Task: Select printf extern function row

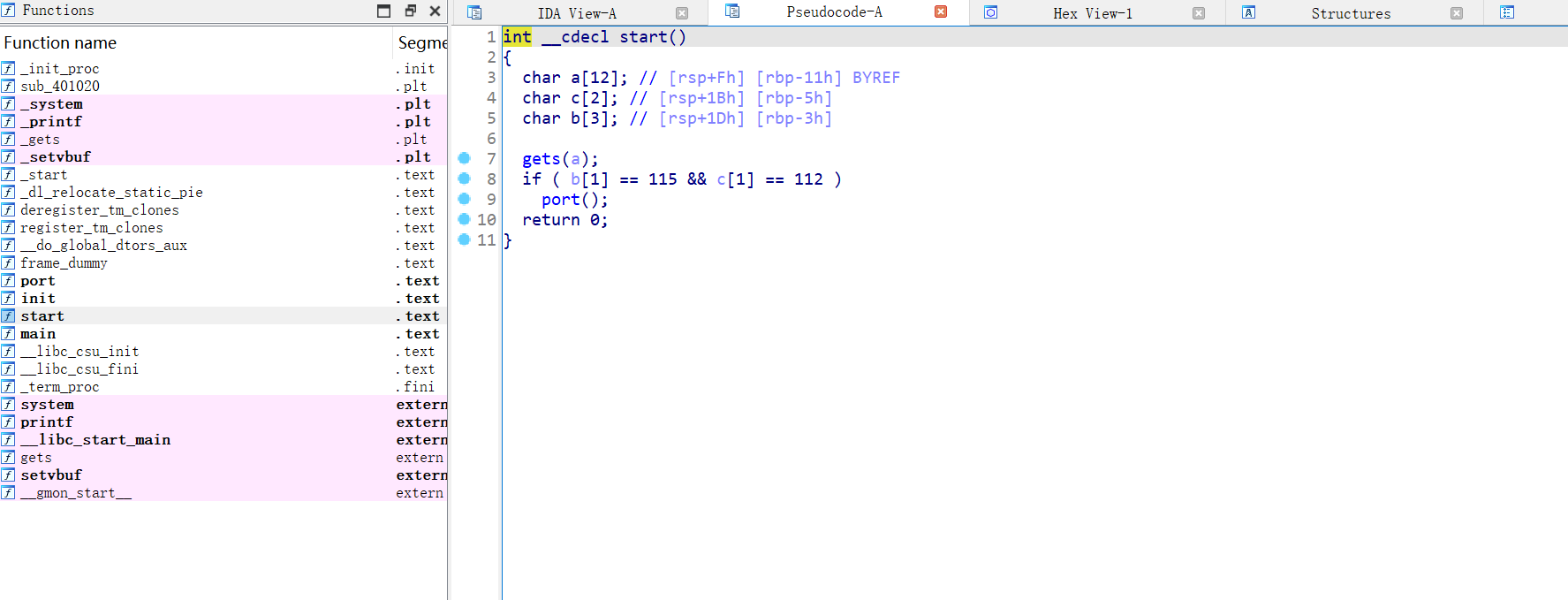Action: click(223, 422)
